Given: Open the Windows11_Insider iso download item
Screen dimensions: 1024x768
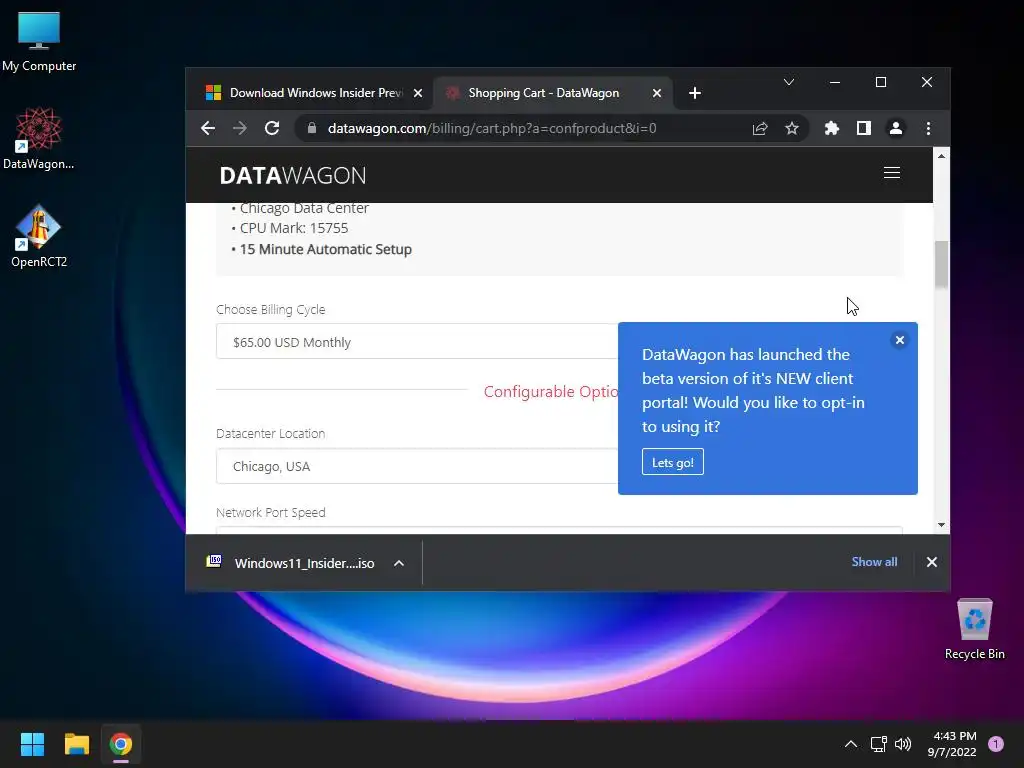Looking at the screenshot, I should click(291, 563).
